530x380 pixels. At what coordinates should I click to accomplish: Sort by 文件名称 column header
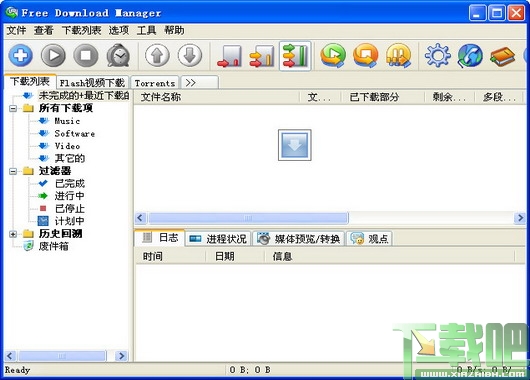point(217,97)
